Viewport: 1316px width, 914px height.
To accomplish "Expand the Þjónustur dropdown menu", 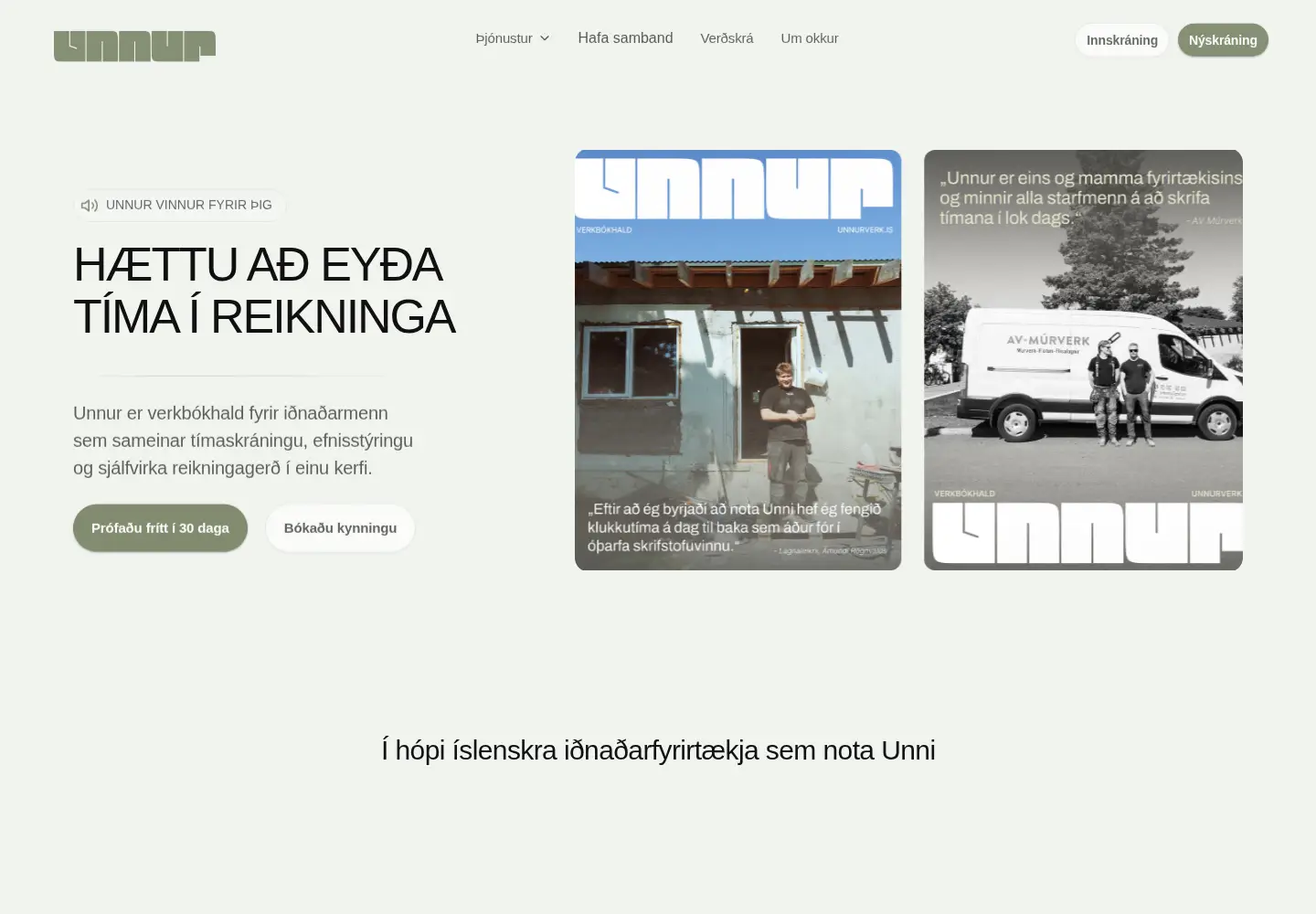I will 513,38.
